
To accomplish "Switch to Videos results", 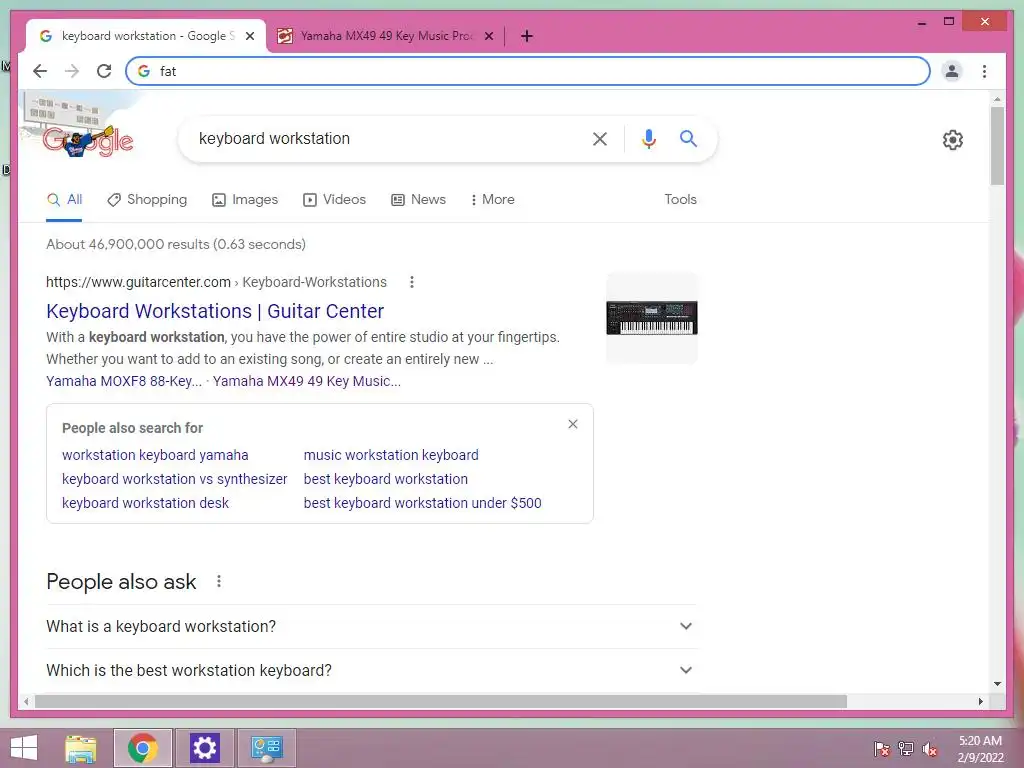I will tap(335, 200).
